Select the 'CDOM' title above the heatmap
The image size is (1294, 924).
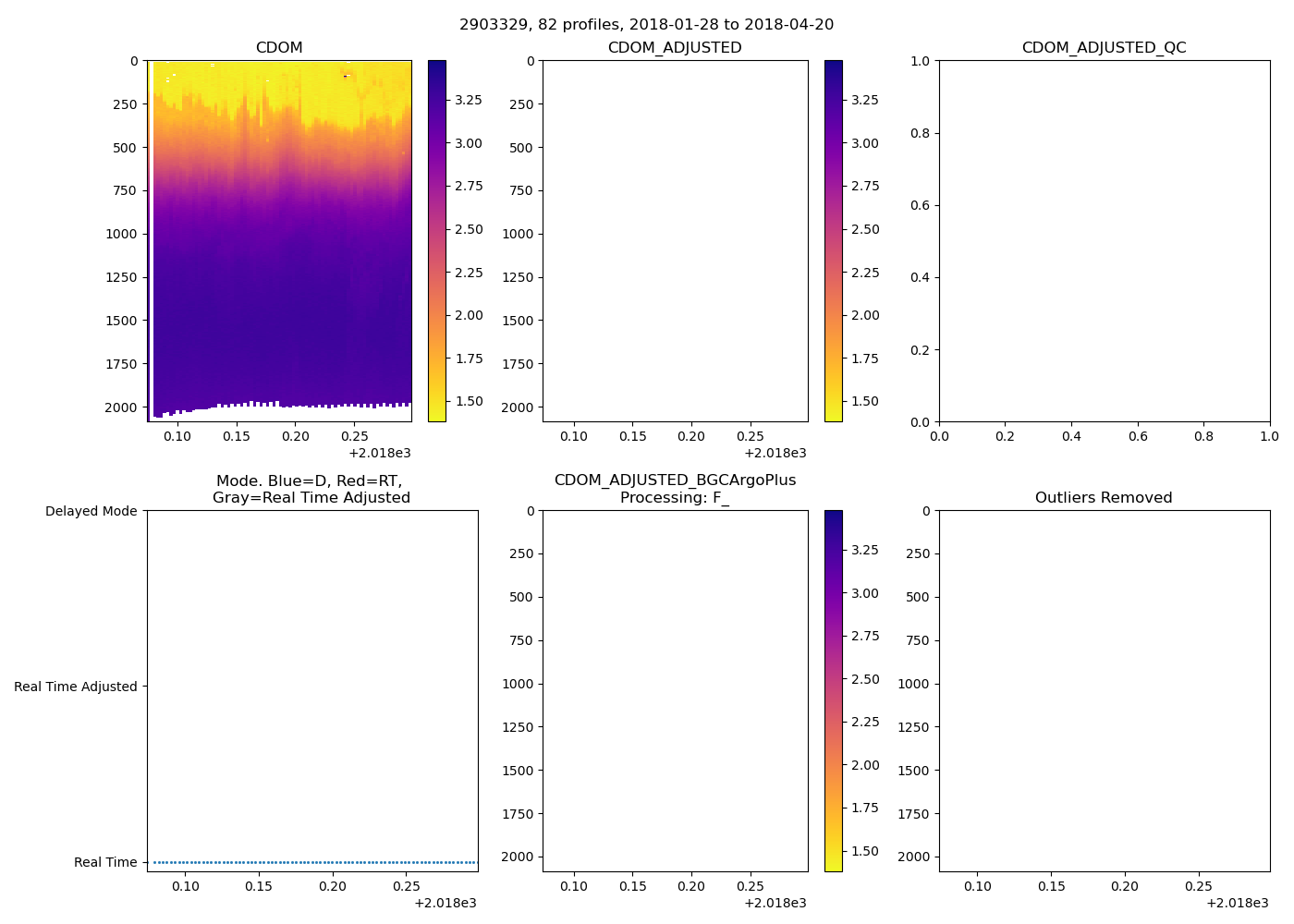point(279,47)
